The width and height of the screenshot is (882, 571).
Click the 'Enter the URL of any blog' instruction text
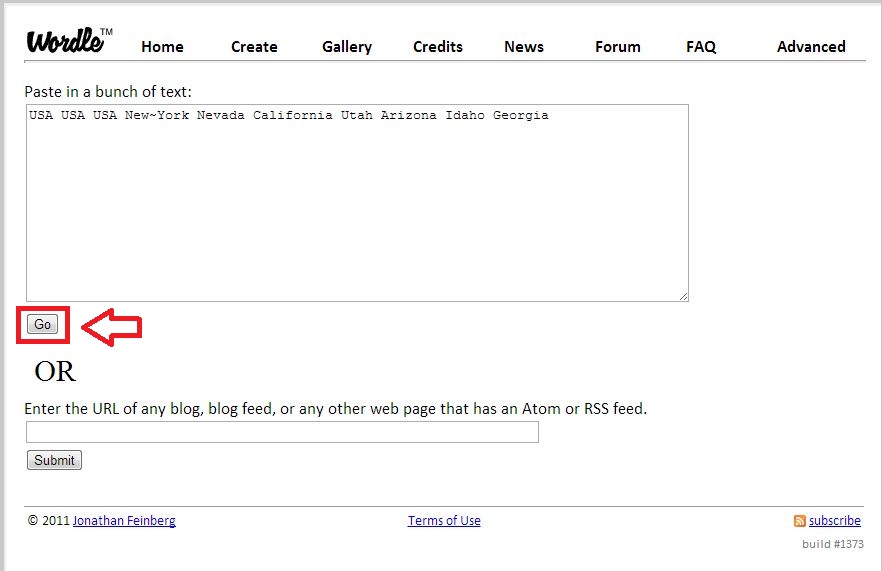pyautogui.click(x=335, y=408)
